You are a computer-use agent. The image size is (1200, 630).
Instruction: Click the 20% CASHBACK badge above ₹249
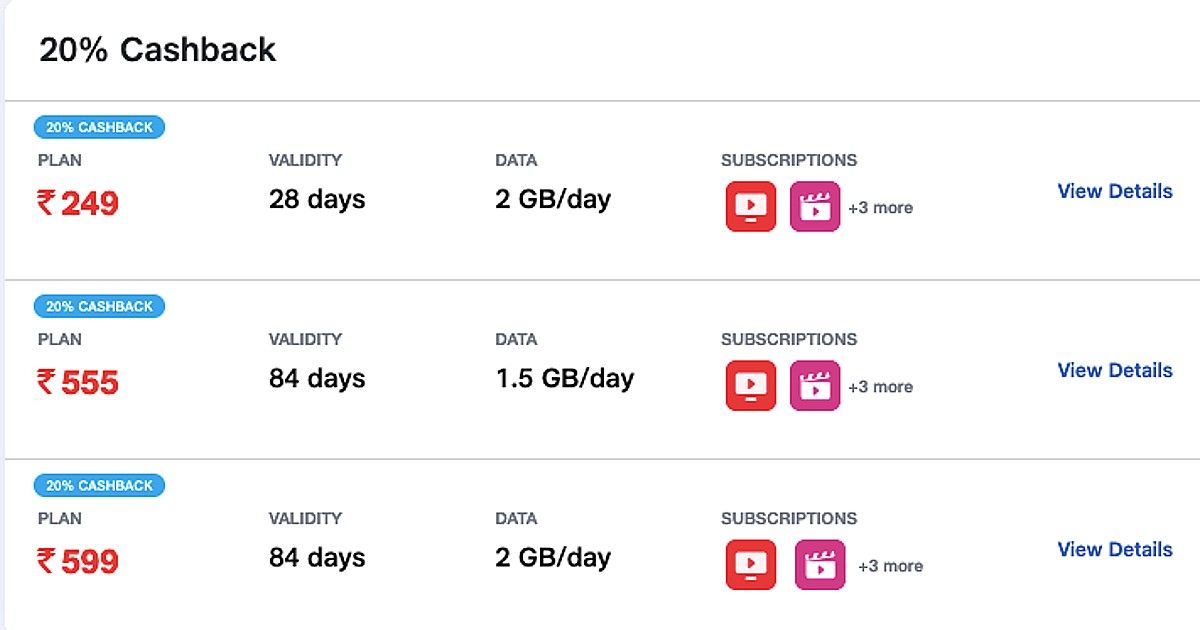coord(99,127)
